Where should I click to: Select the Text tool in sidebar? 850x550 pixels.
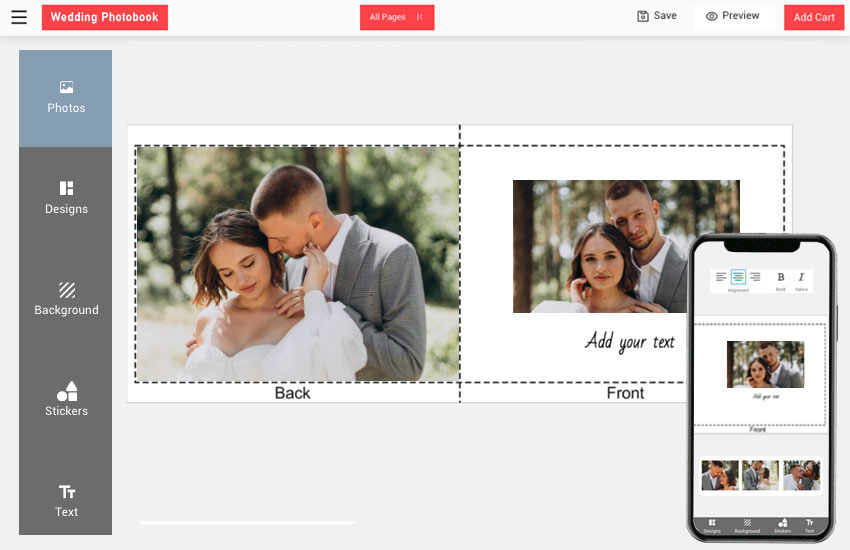tap(66, 500)
